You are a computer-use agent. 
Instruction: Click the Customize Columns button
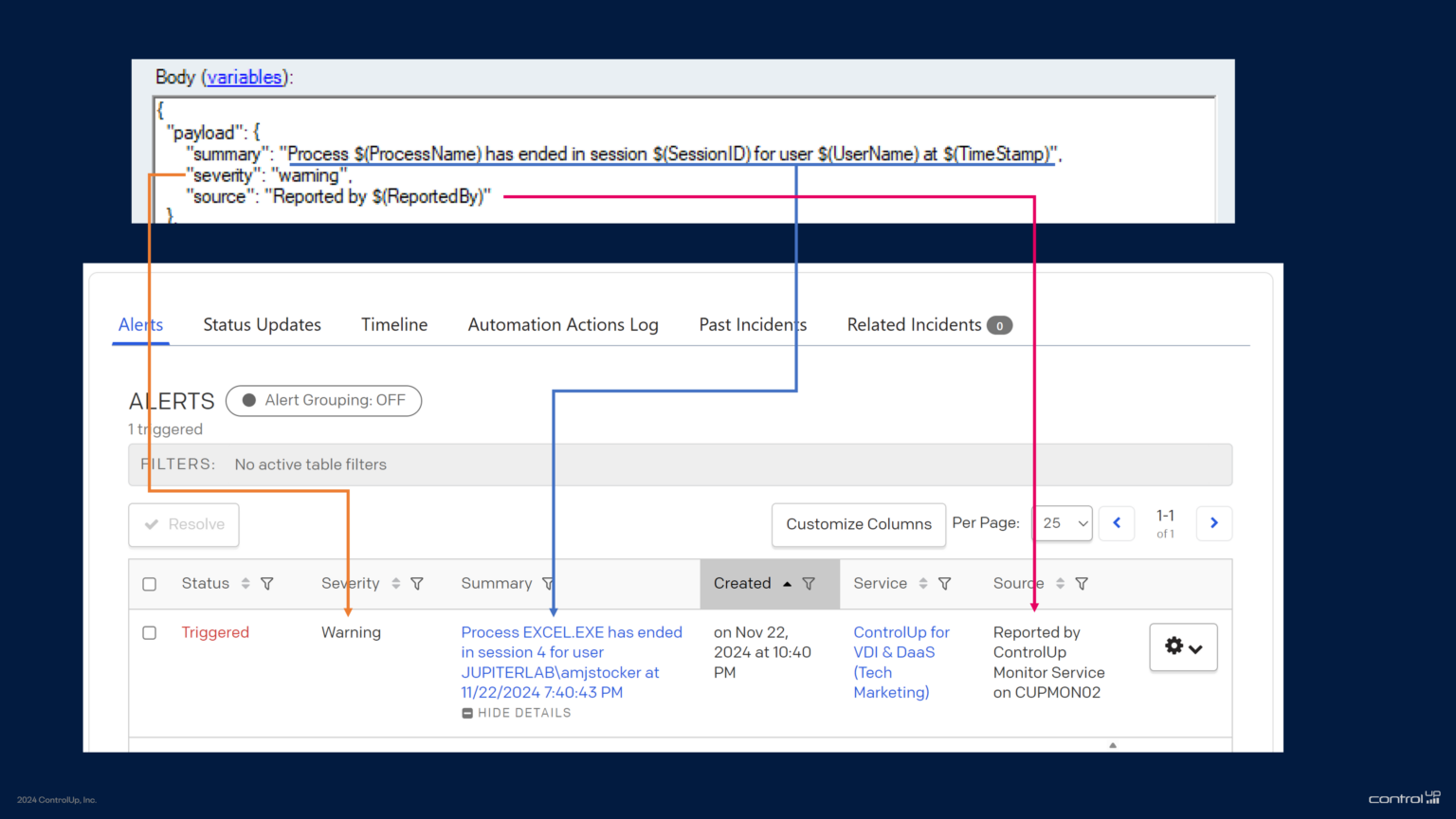[858, 524]
